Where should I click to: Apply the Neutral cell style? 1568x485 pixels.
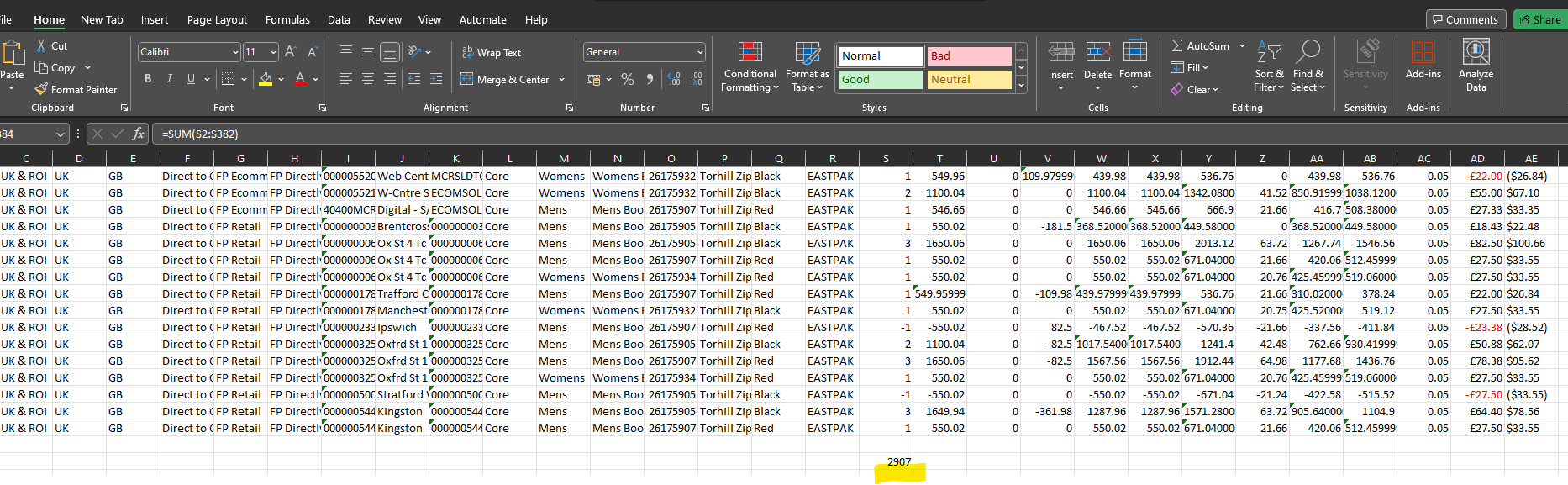(970, 79)
